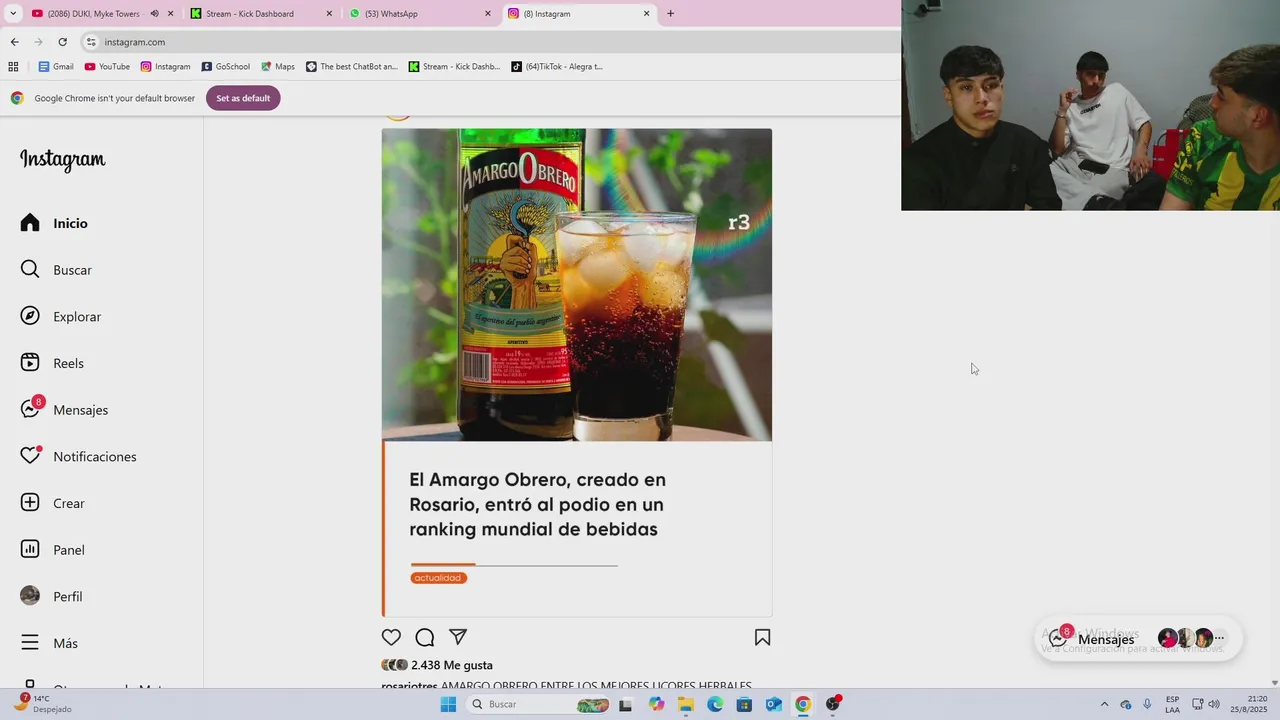This screenshot has width=1280, height=720.
Task: Reload the current page
Action: point(62,42)
